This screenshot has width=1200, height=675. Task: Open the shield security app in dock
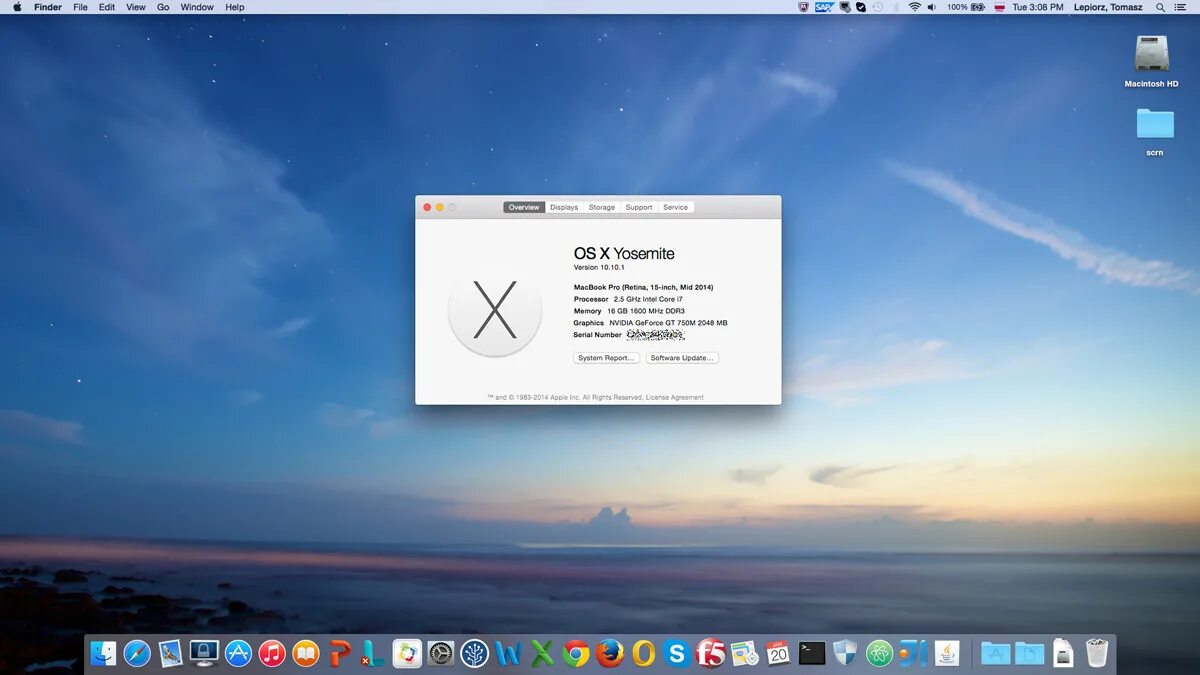(846, 654)
